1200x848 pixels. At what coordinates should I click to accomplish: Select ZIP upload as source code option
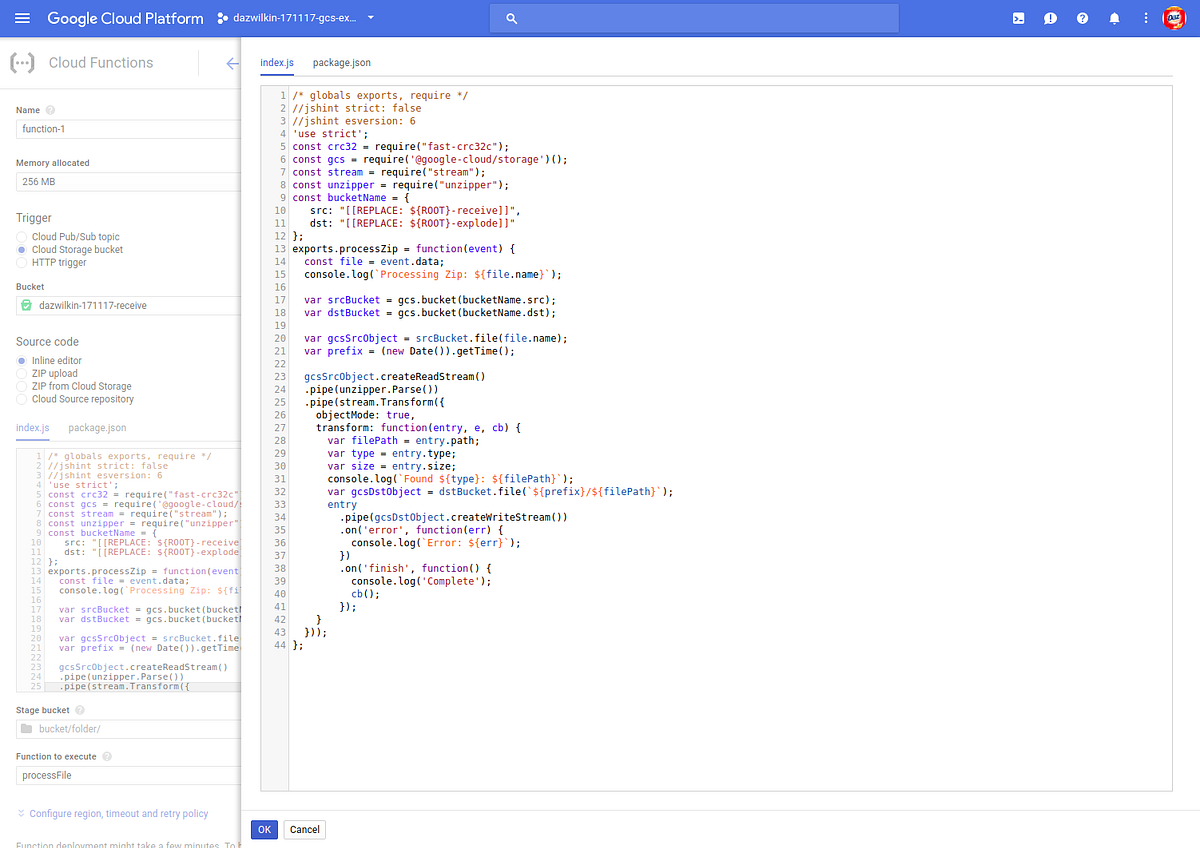pyautogui.click(x=24, y=373)
